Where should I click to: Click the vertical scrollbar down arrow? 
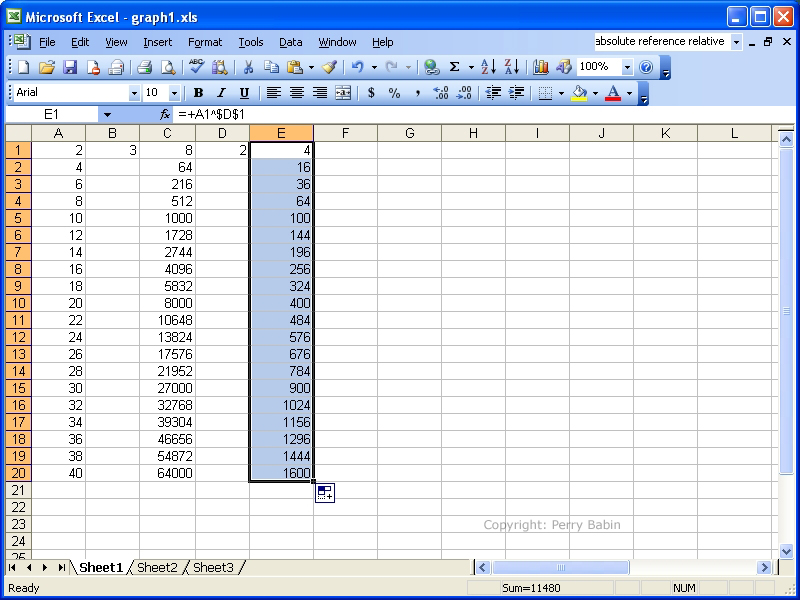coord(786,551)
